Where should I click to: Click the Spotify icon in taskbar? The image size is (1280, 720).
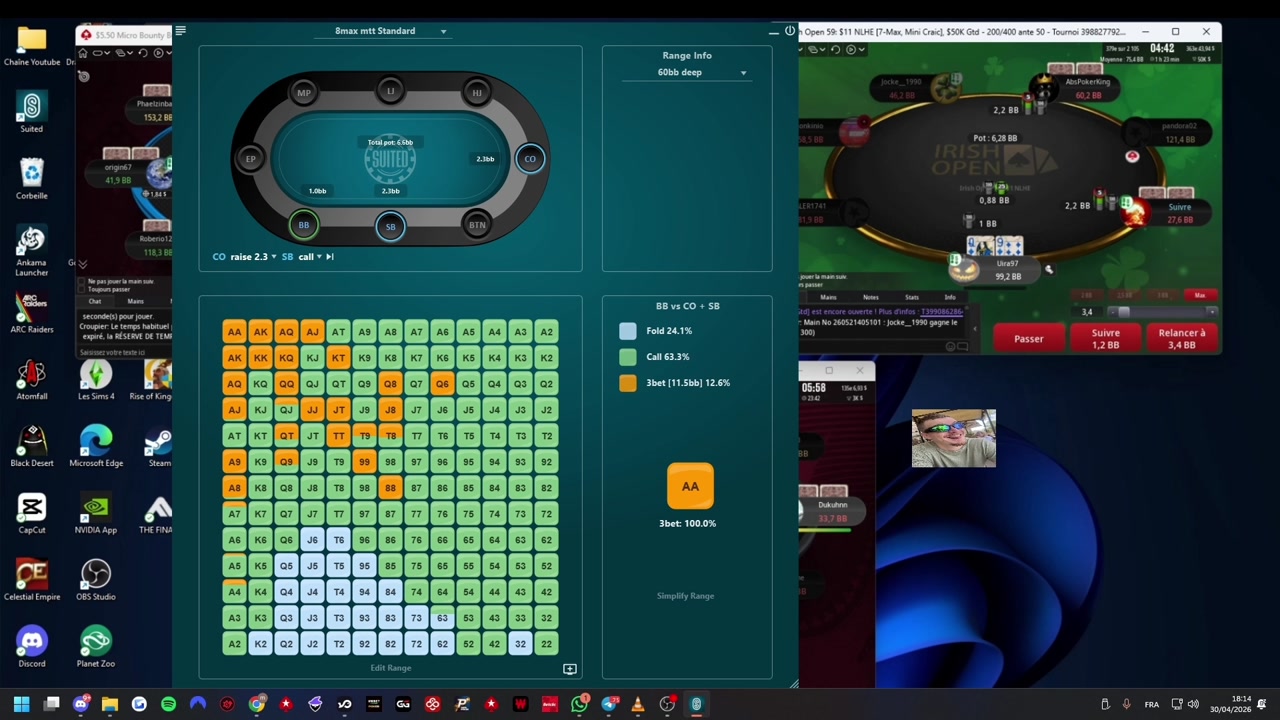tap(168, 704)
